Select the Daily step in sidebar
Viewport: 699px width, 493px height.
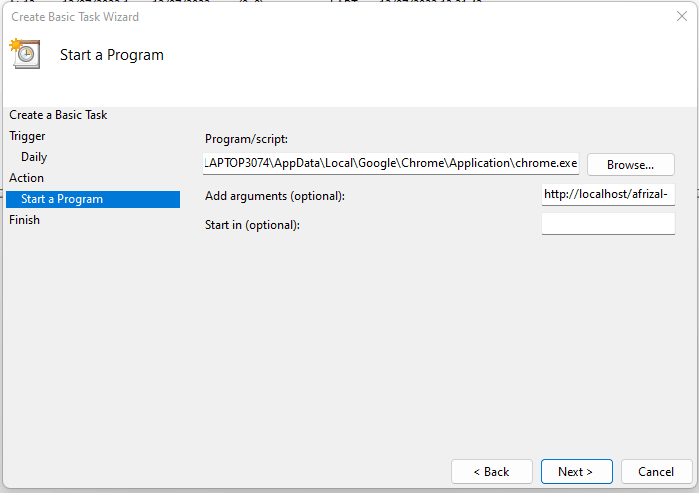pos(34,157)
